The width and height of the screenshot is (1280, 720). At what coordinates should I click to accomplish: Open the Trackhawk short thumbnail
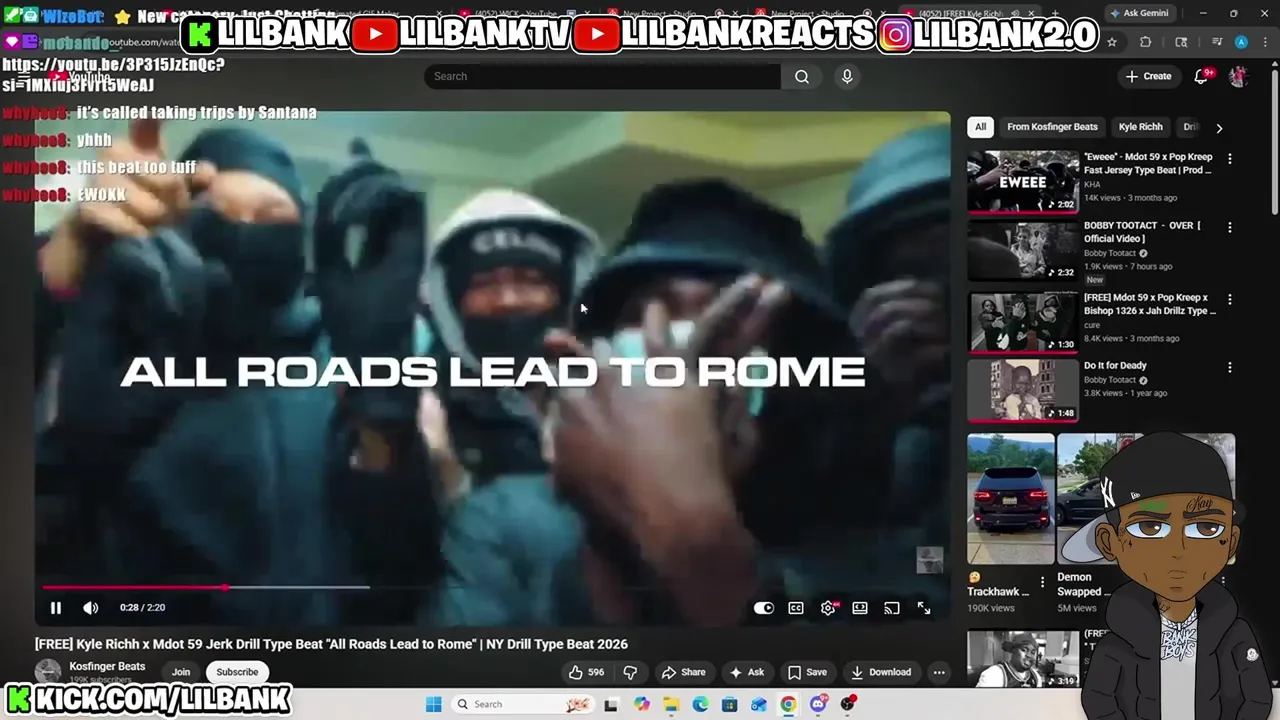[x=1010, y=498]
